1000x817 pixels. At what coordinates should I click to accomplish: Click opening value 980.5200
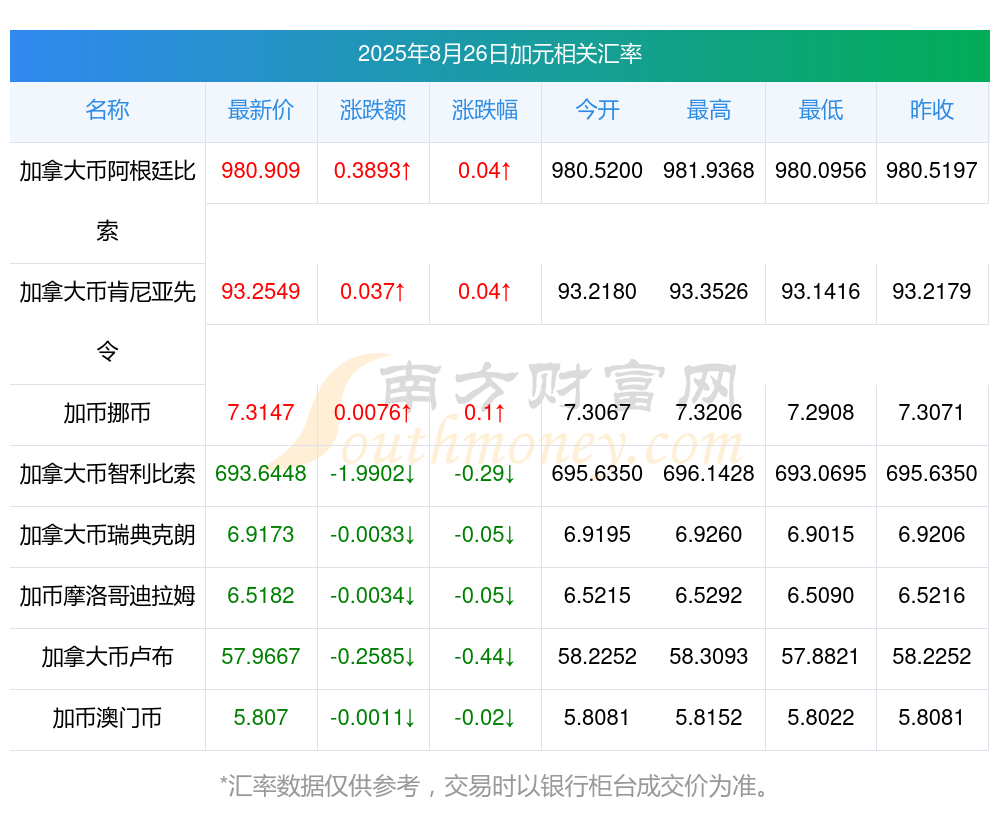pos(597,171)
